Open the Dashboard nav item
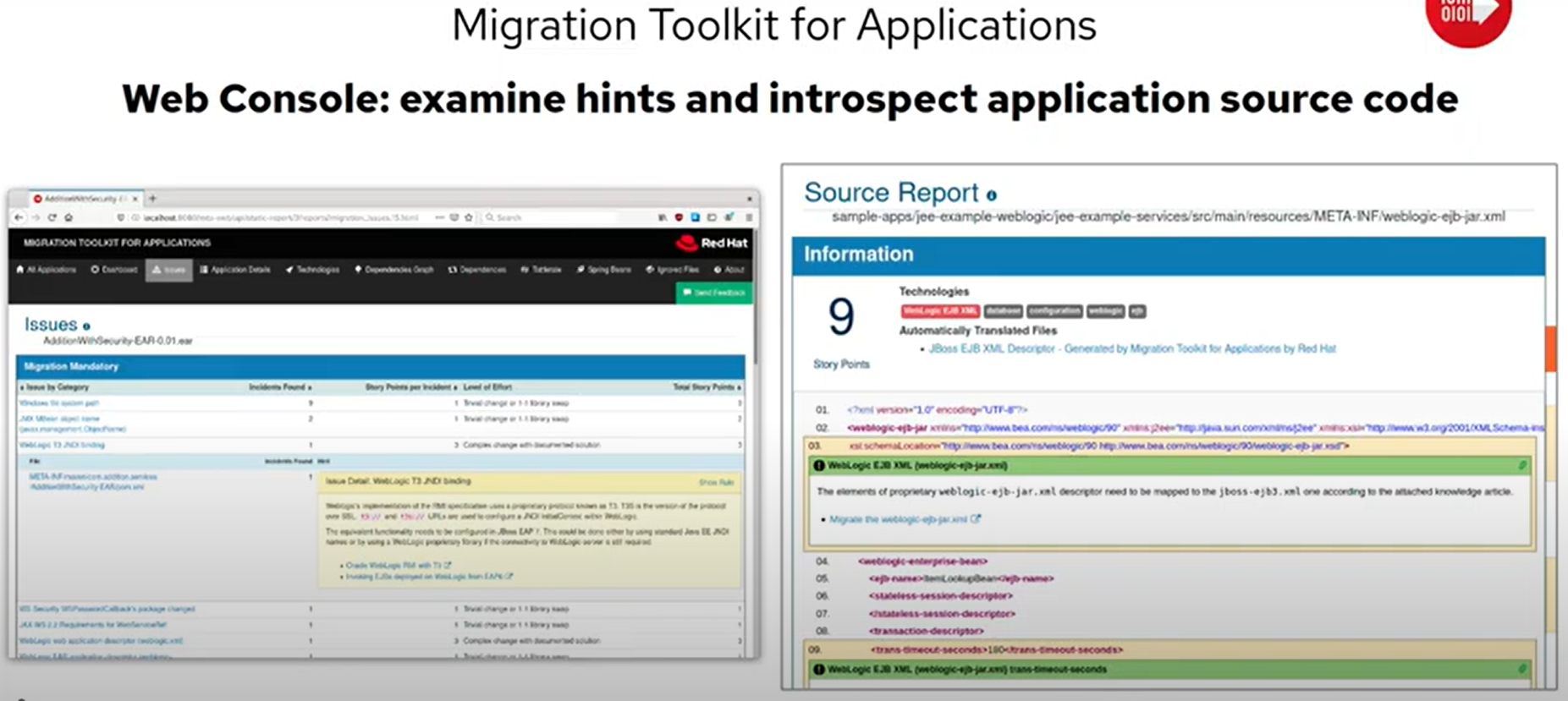The image size is (1568, 701). [114, 270]
